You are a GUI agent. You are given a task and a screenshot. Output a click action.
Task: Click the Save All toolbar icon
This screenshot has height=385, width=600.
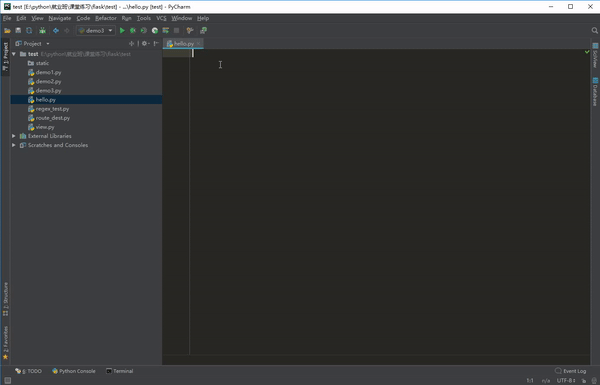pyautogui.click(x=18, y=31)
